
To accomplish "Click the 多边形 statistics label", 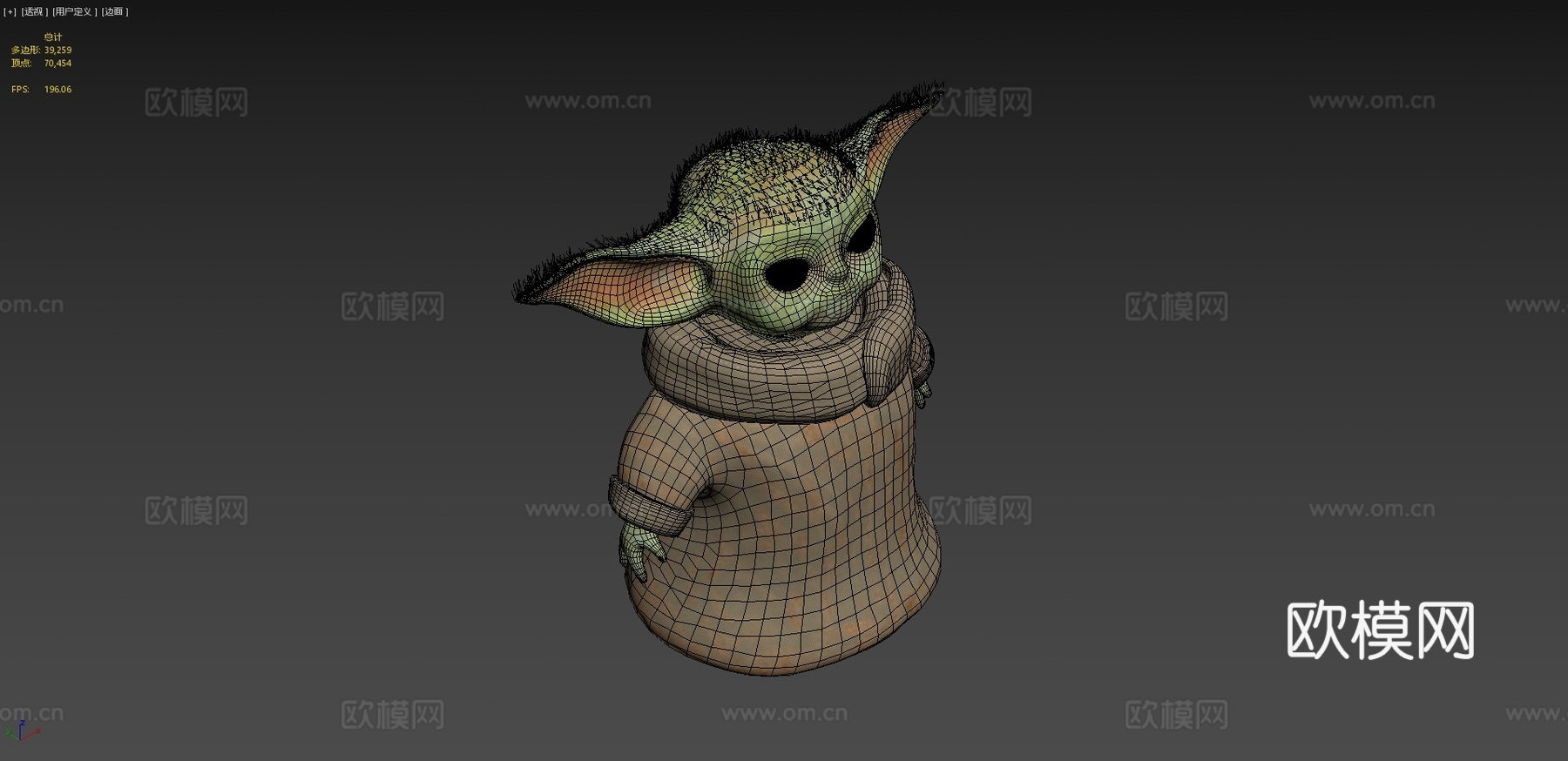I will pyautogui.click(x=25, y=51).
